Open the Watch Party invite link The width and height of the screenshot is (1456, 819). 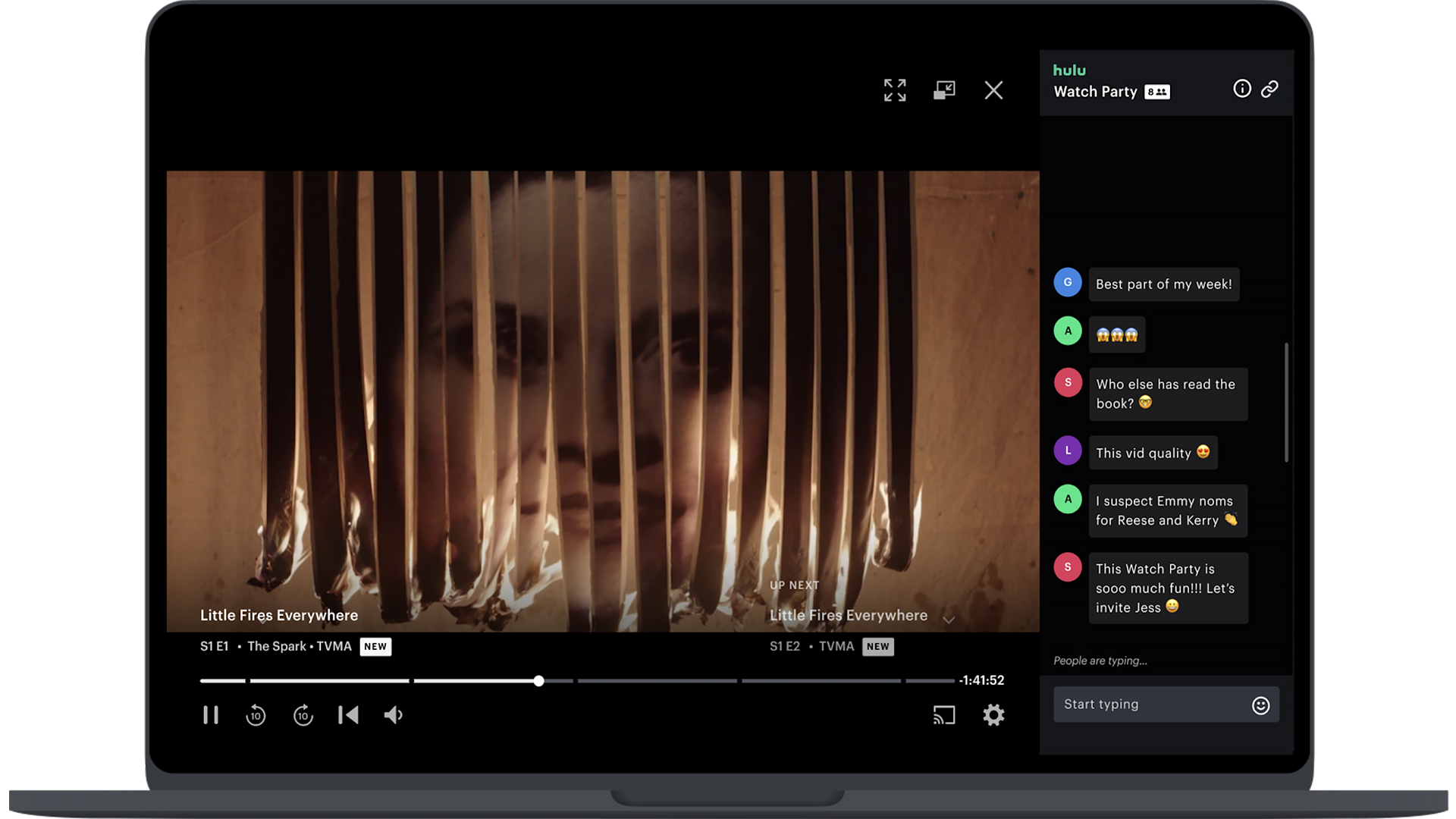(1270, 88)
